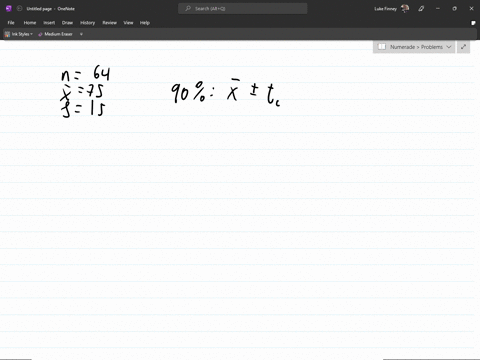Click the OneNote app logo icon
This screenshot has width=480, height=360.
pyautogui.click(x=9, y=9)
